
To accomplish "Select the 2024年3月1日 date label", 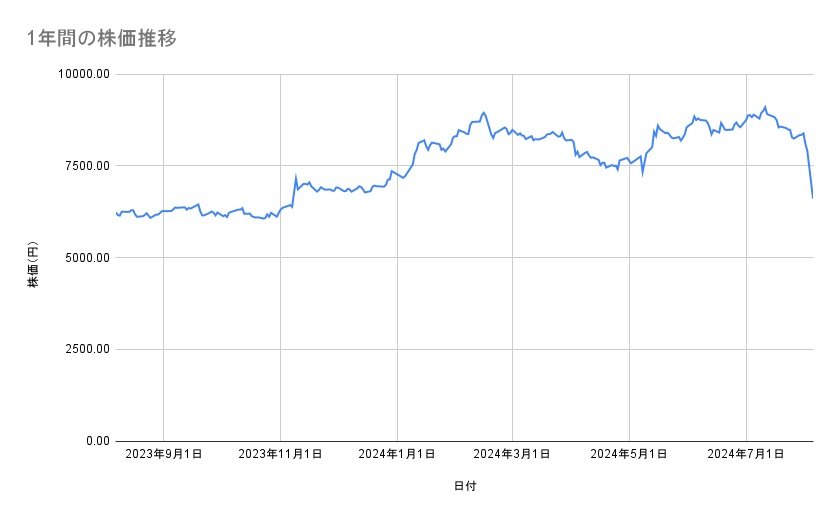I will coord(513,454).
